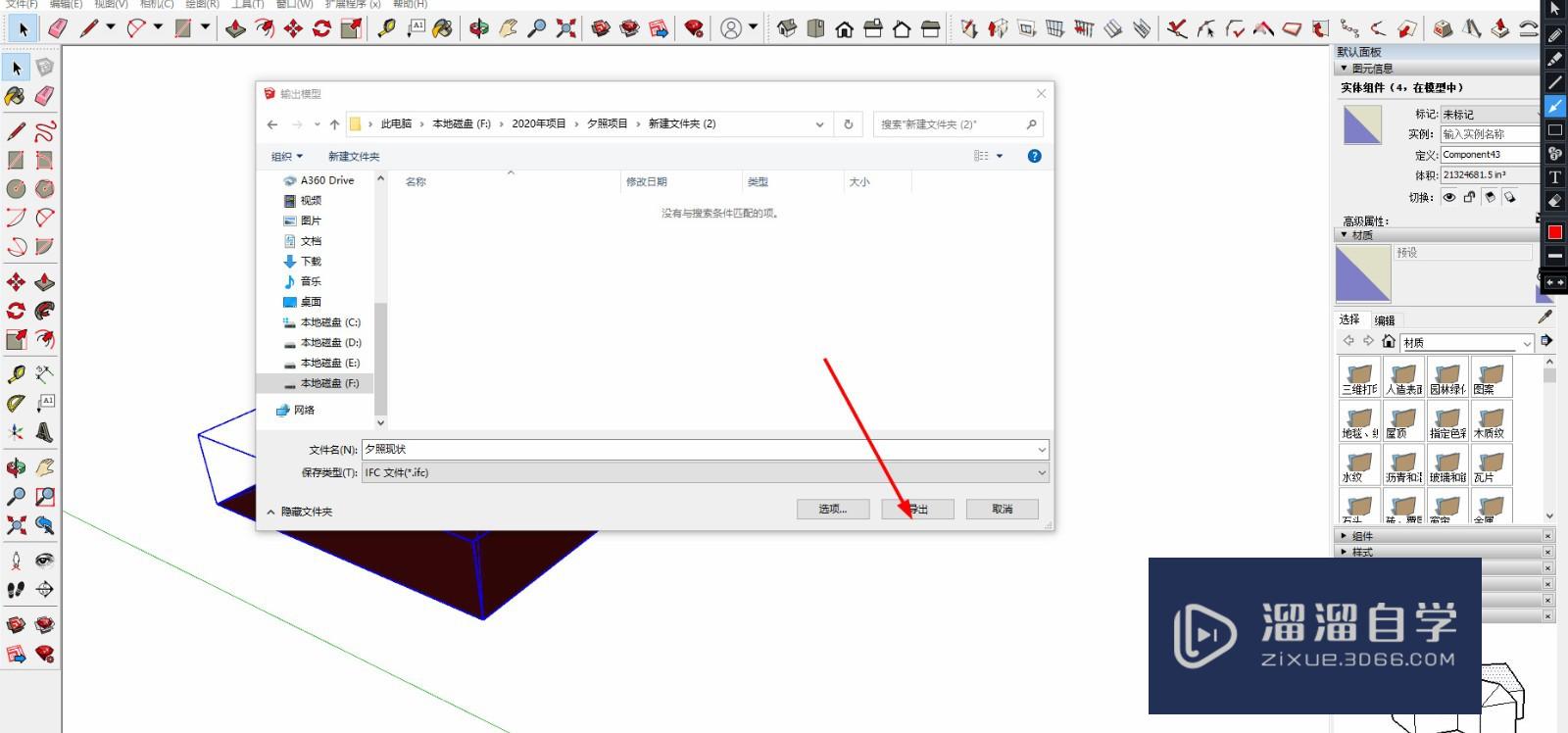Click the help icon in export dialog

point(1034,156)
